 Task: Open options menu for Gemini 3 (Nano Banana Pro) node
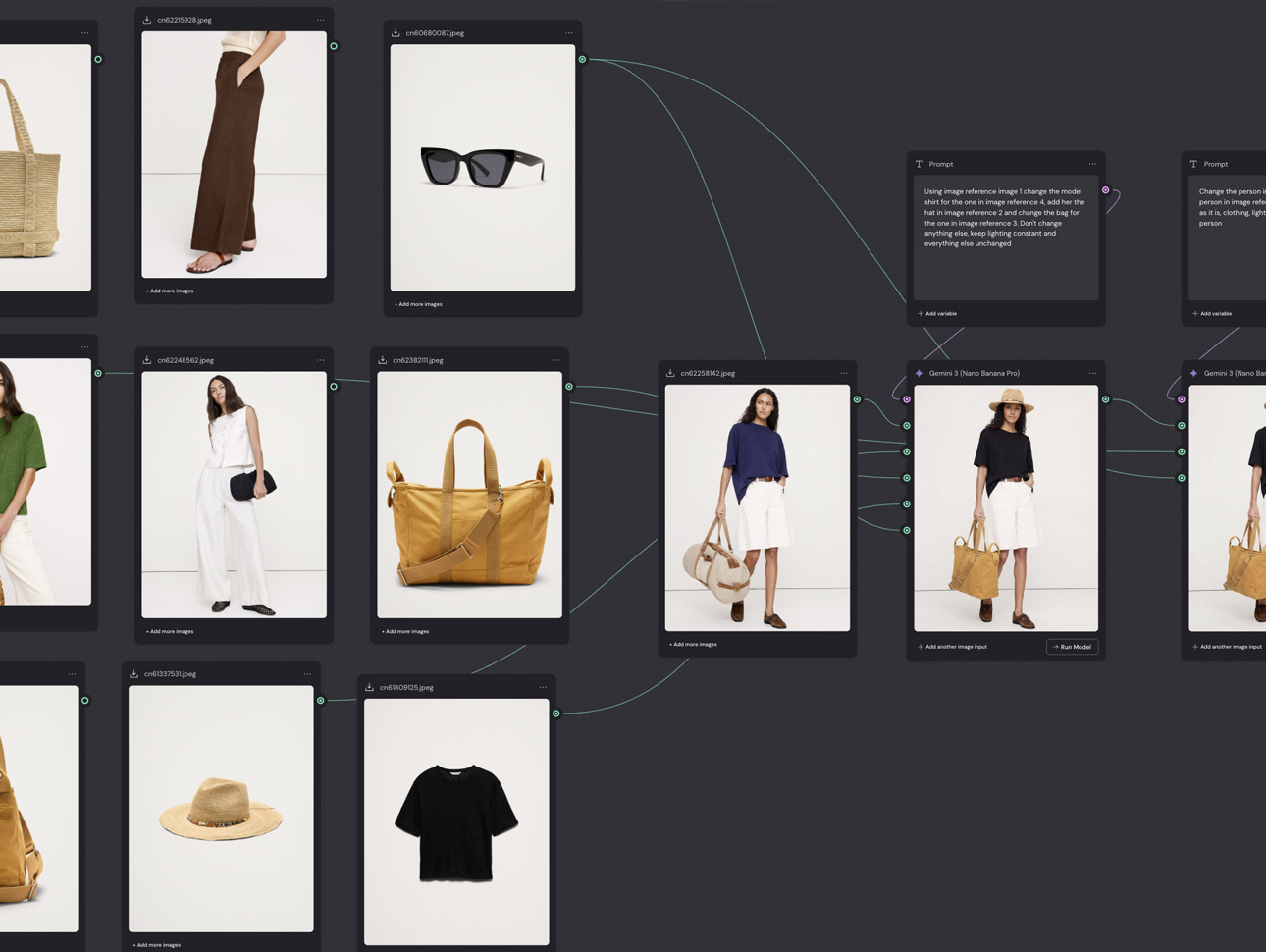[x=1092, y=373]
